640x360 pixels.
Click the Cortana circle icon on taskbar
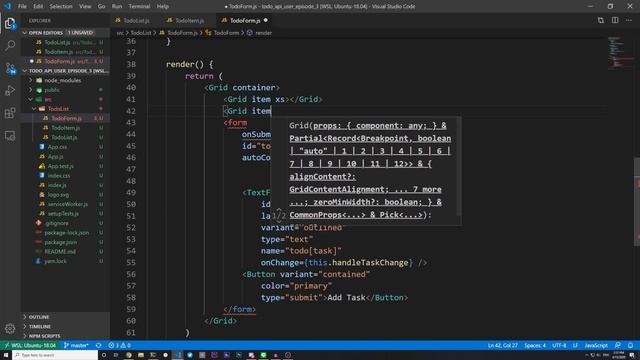tap(104, 355)
